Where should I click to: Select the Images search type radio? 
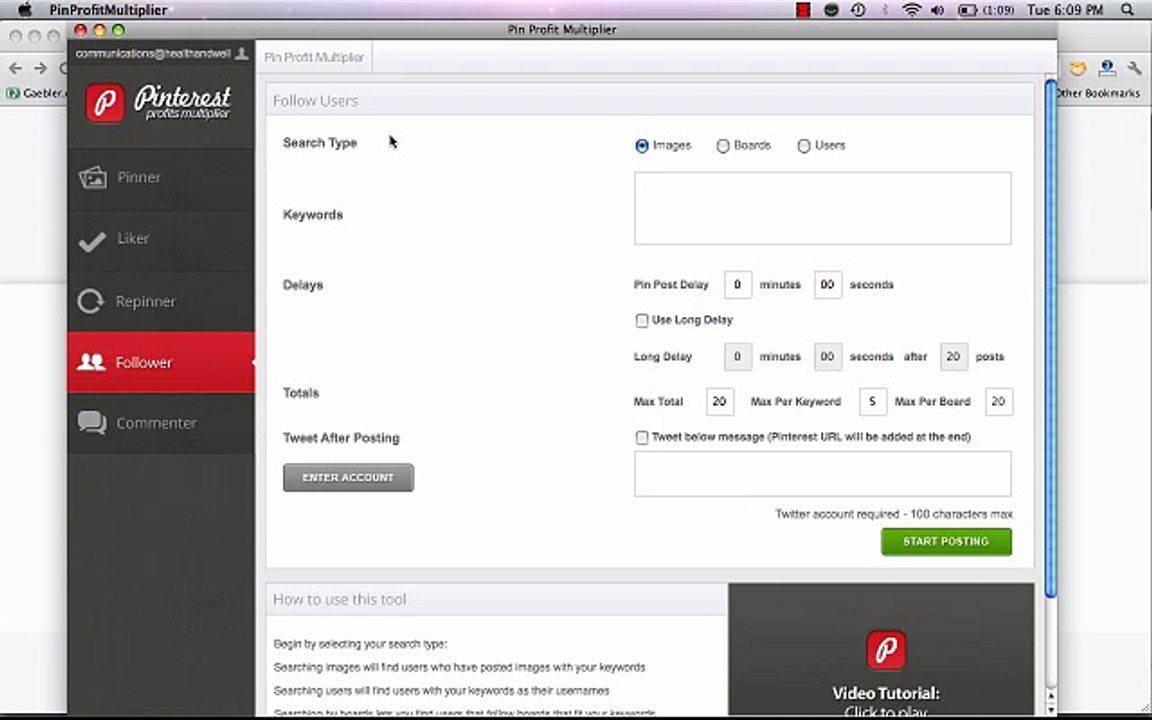click(642, 146)
